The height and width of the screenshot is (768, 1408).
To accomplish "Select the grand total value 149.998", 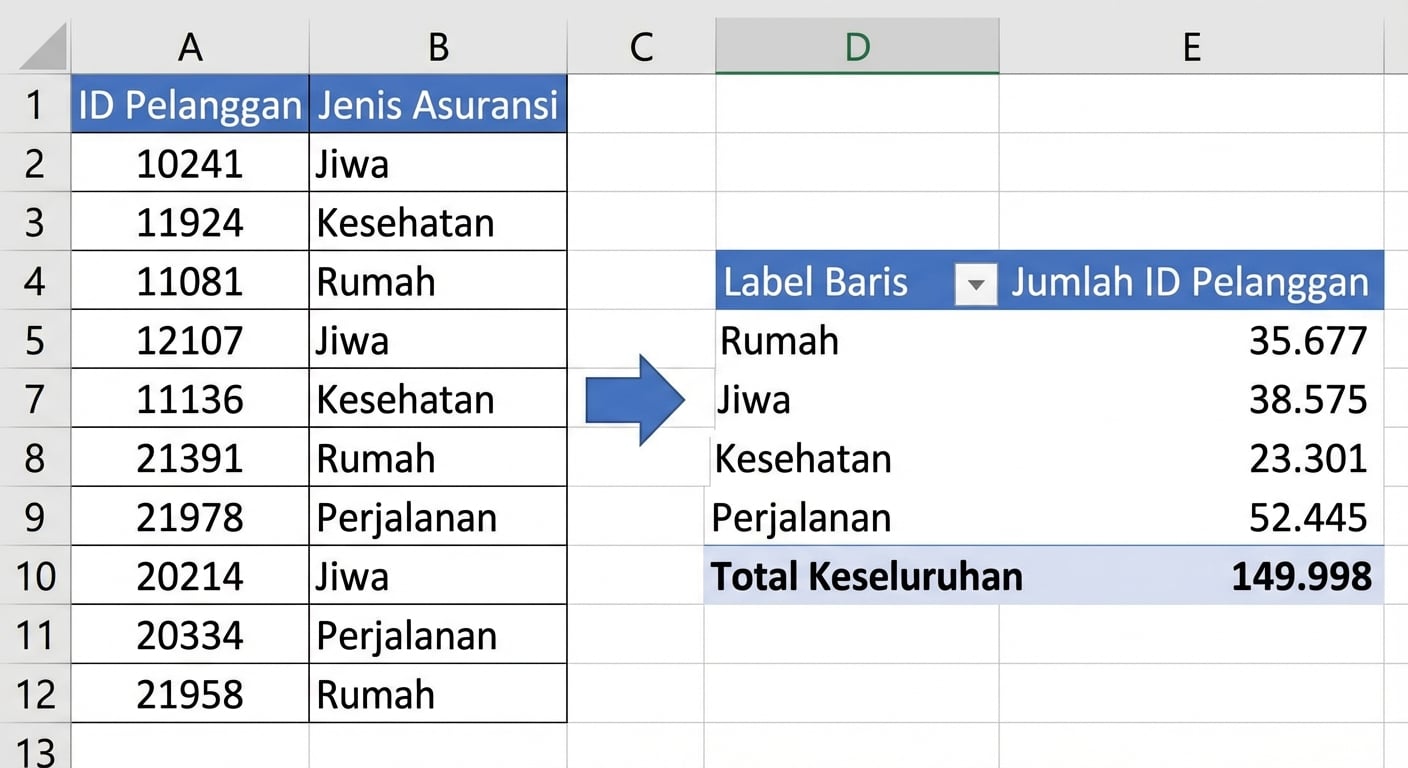I will (x=1302, y=576).
